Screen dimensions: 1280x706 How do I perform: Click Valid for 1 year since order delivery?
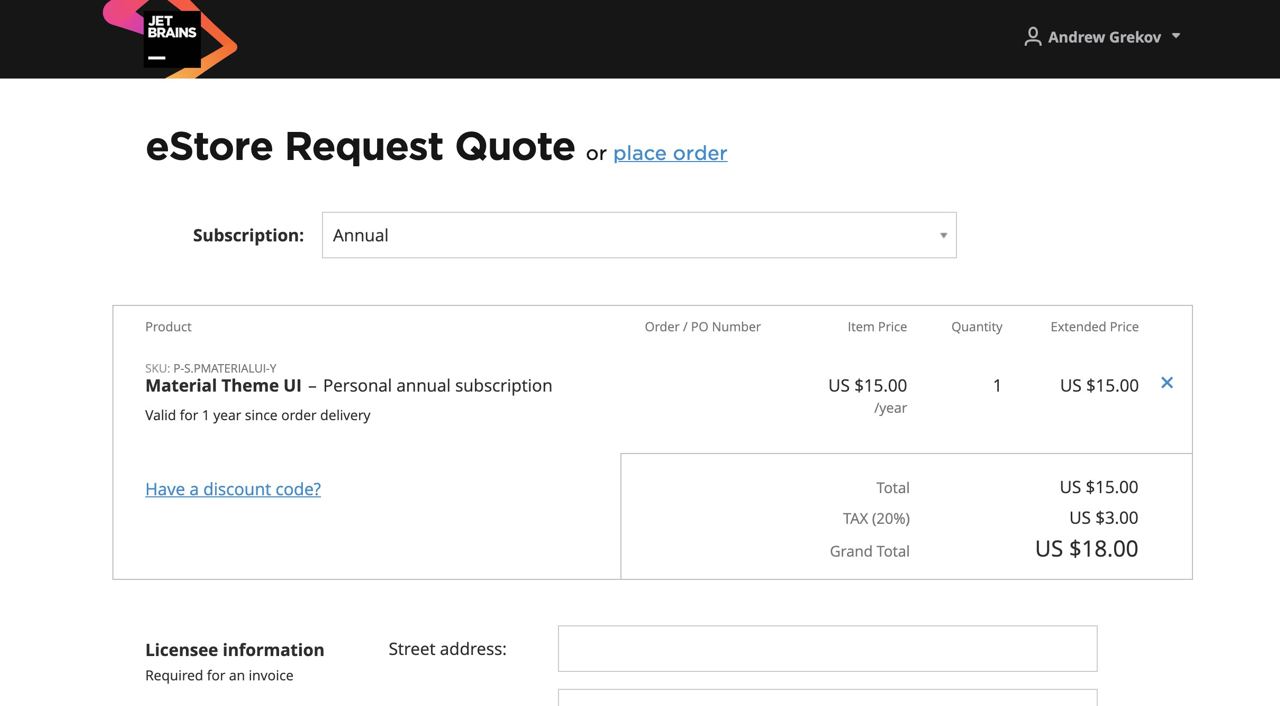coord(258,415)
